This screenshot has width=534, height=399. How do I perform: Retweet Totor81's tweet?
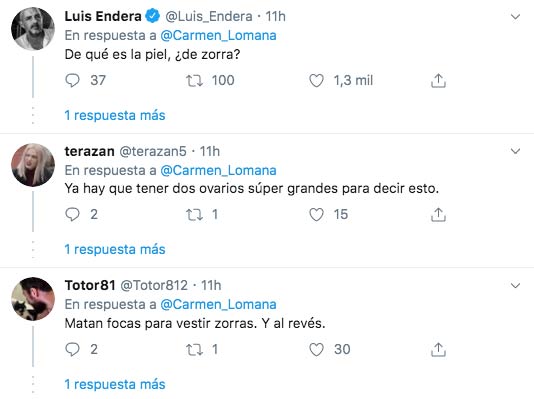pos(194,349)
